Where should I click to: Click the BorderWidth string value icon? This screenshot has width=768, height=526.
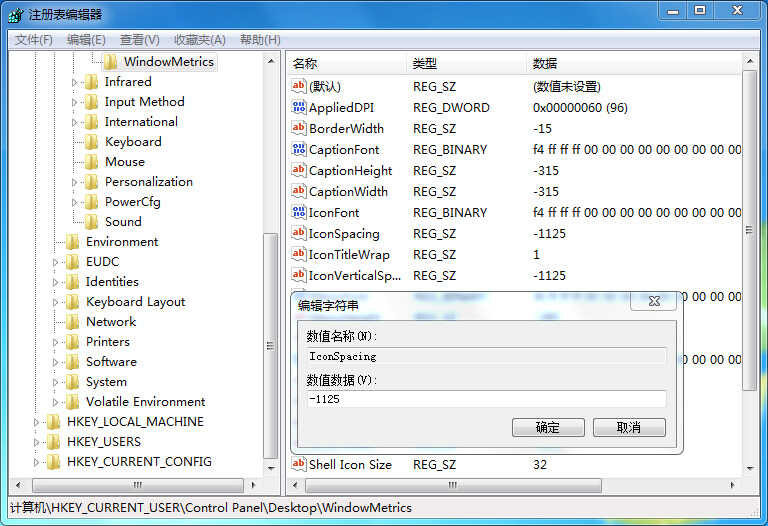pos(299,128)
